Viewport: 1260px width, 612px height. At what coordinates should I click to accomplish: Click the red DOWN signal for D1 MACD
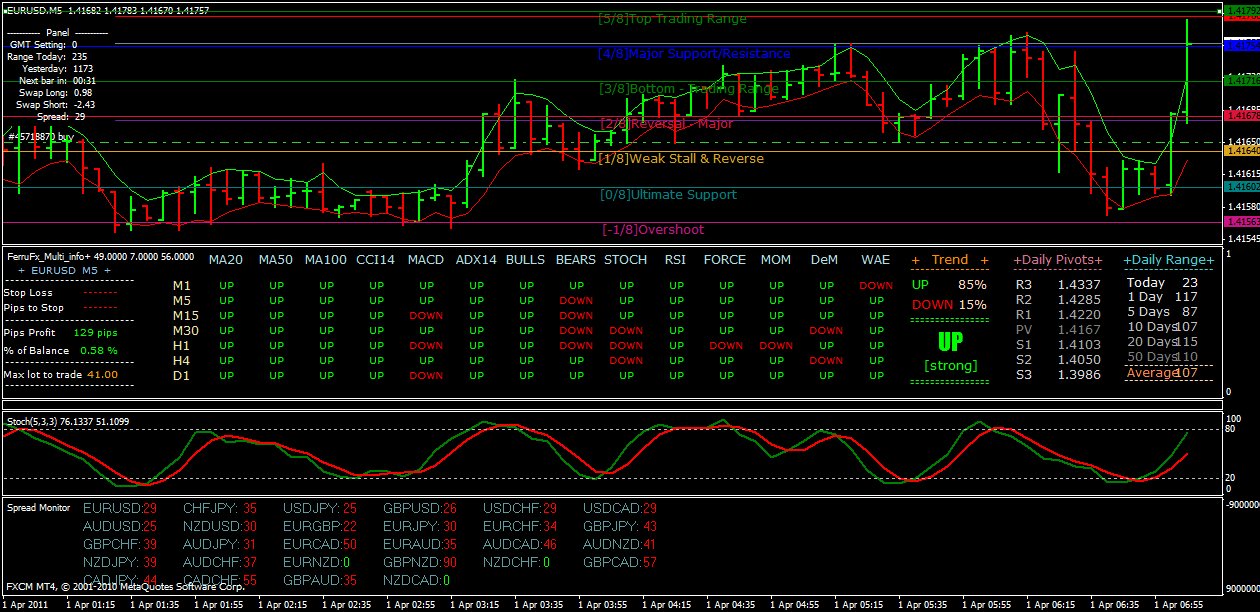[x=425, y=373]
